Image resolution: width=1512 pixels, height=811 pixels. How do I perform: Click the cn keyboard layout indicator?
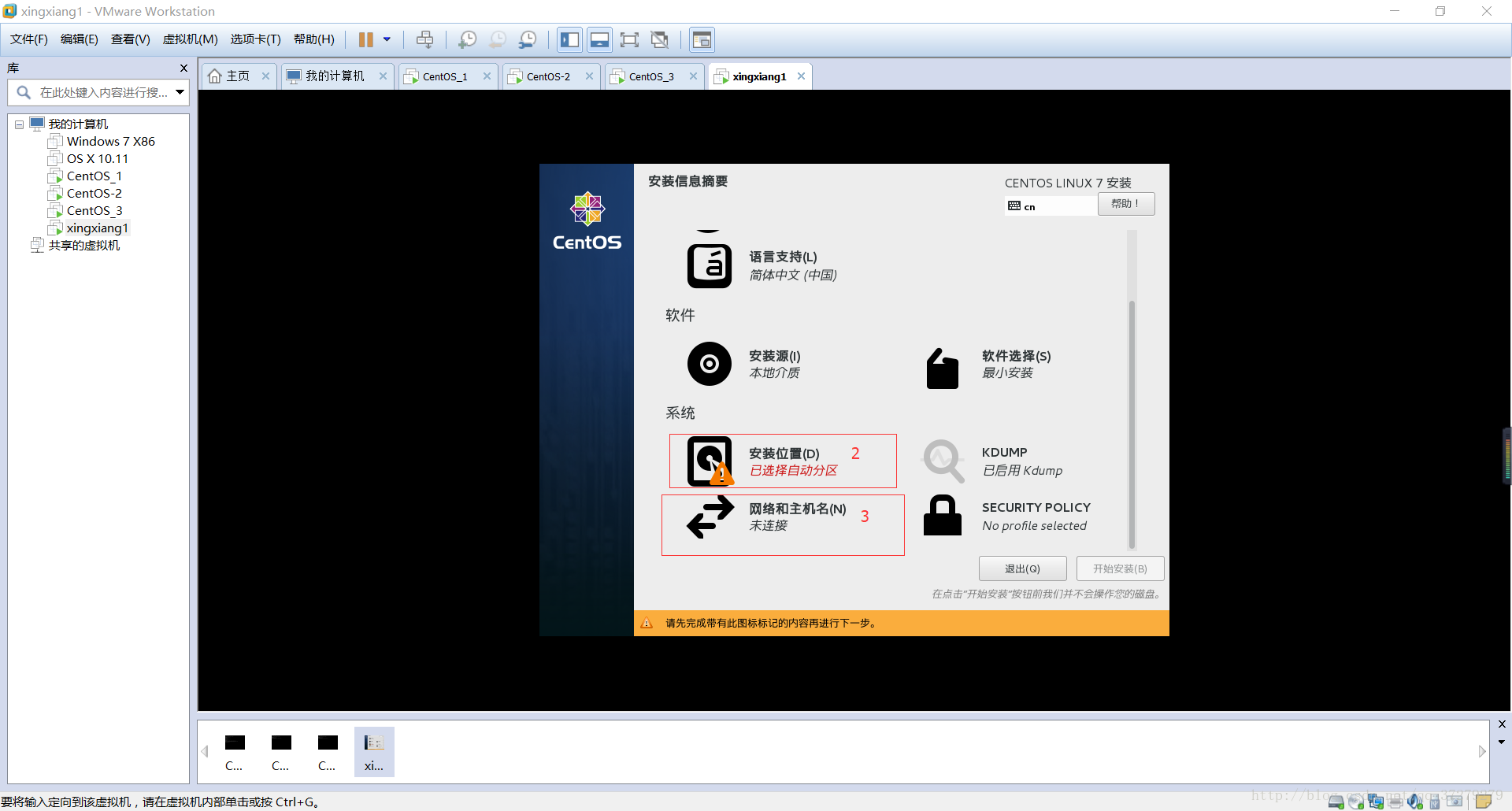tap(1051, 206)
